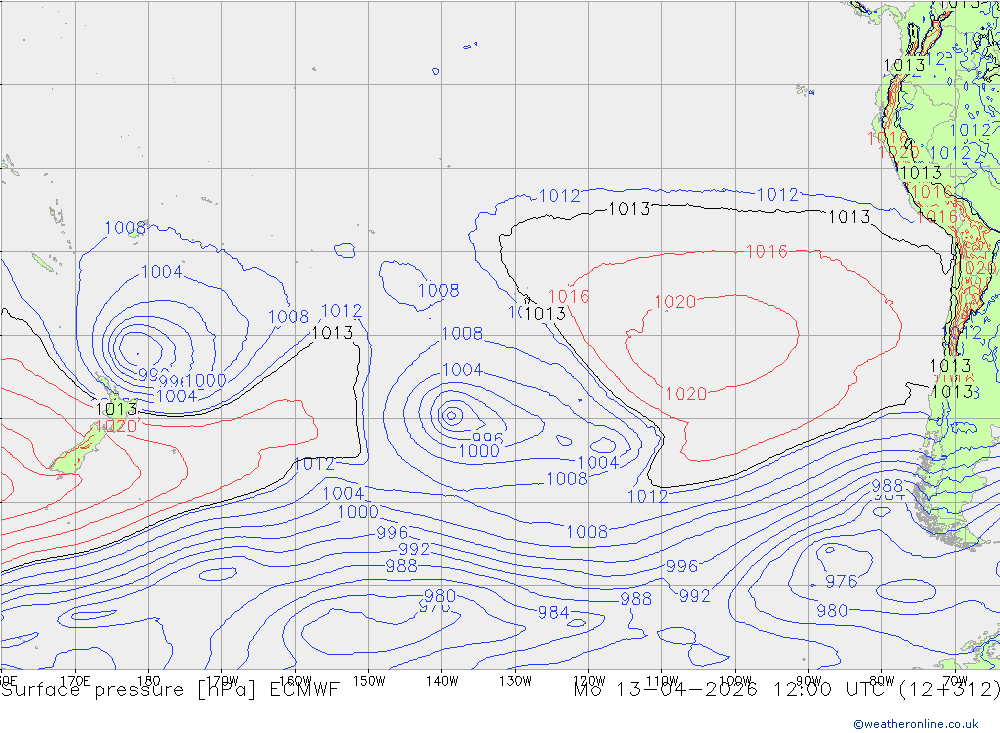
Task: Click the 120W longitude label
Action: [x=589, y=681]
